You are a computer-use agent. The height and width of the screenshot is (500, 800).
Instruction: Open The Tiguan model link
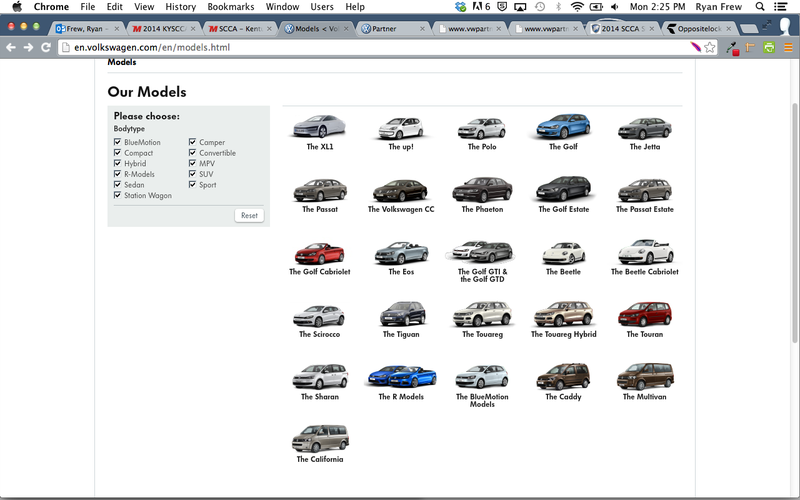pyautogui.click(x=401, y=334)
